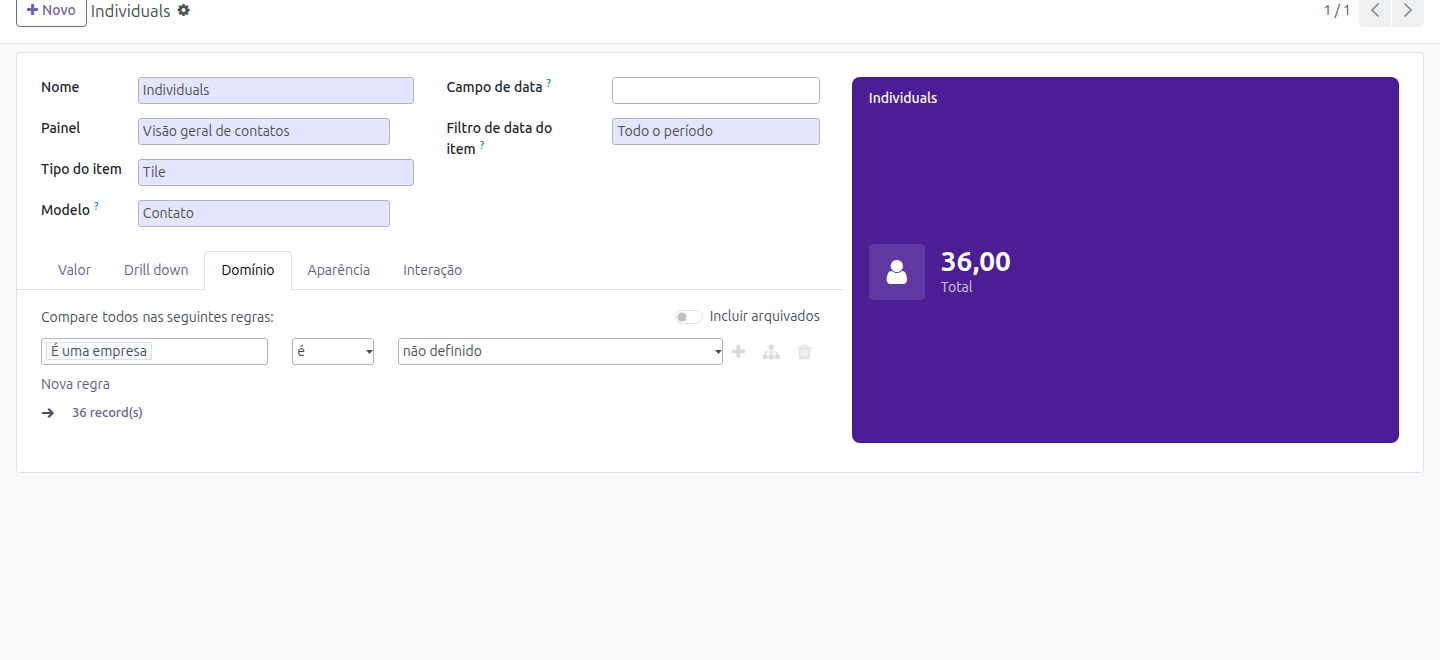Open the 'não definido' value dropdown
1440x660 pixels.
(x=560, y=352)
